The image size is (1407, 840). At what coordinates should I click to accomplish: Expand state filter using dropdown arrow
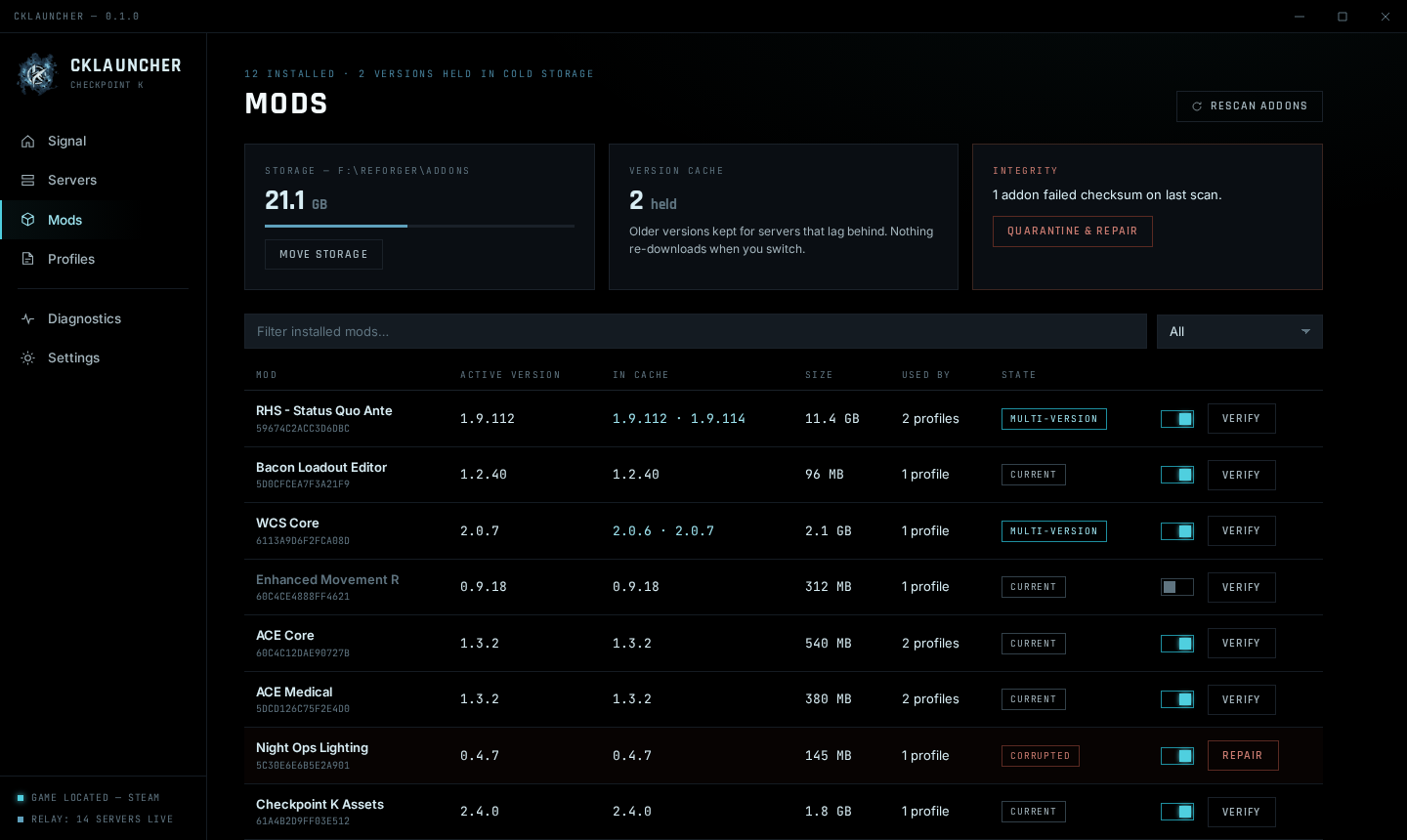(1305, 332)
